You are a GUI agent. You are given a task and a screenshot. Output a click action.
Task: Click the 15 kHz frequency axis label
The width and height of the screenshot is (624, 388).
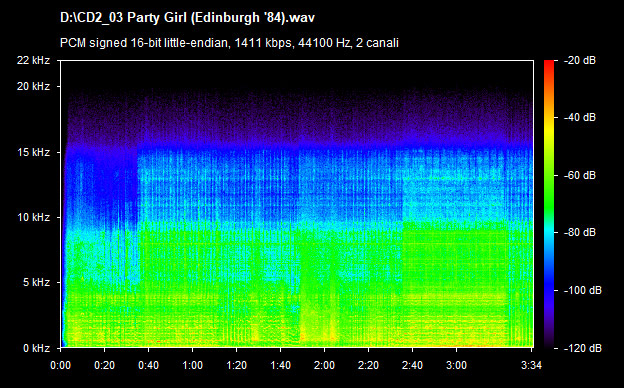pos(33,152)
